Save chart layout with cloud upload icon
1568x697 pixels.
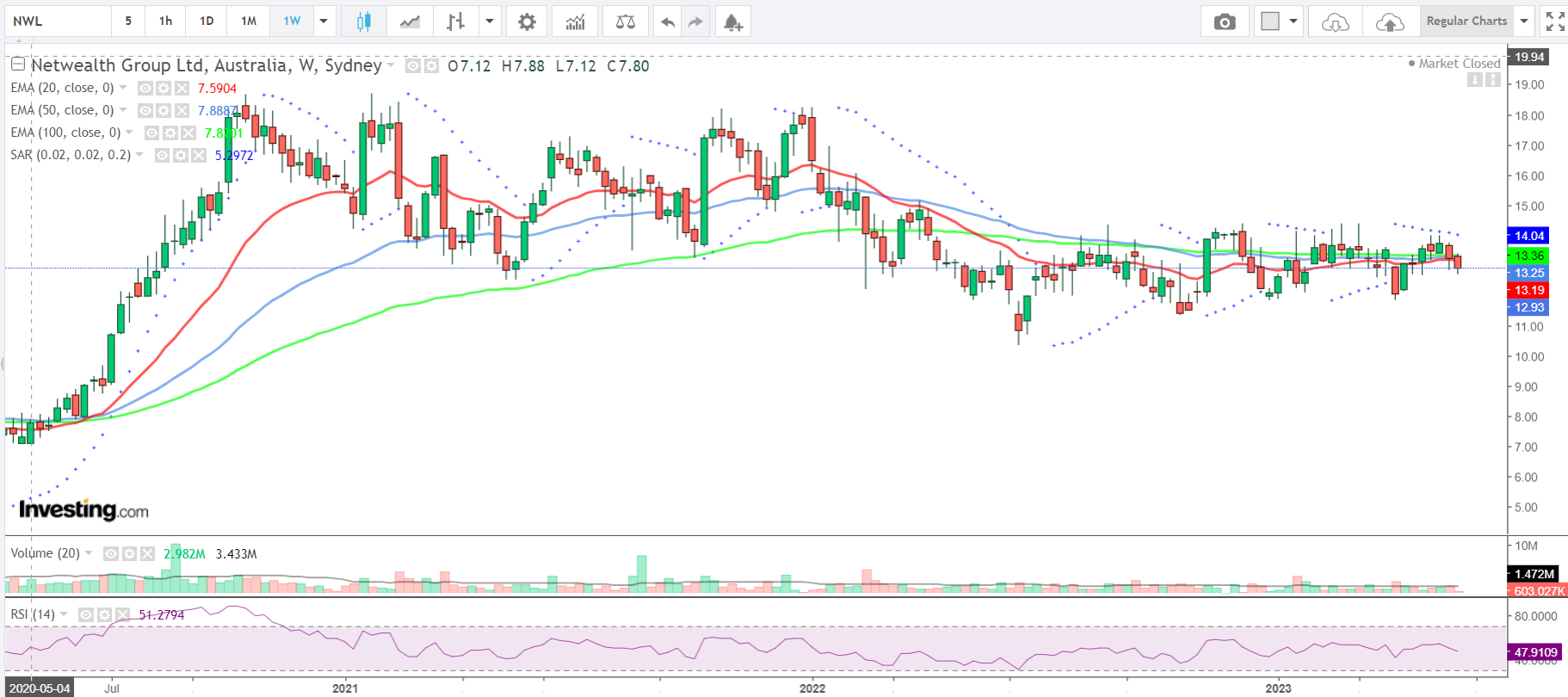tap(1390, 22)
